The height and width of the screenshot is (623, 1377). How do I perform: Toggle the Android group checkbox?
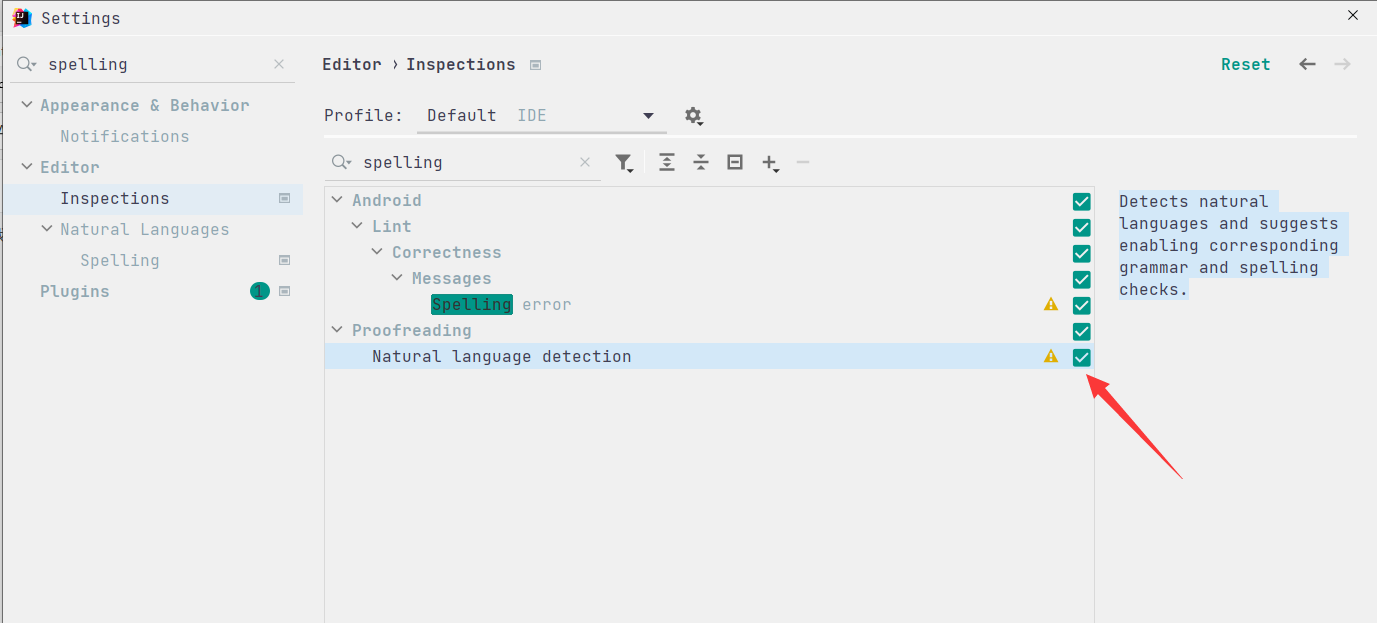(1081, 201)
